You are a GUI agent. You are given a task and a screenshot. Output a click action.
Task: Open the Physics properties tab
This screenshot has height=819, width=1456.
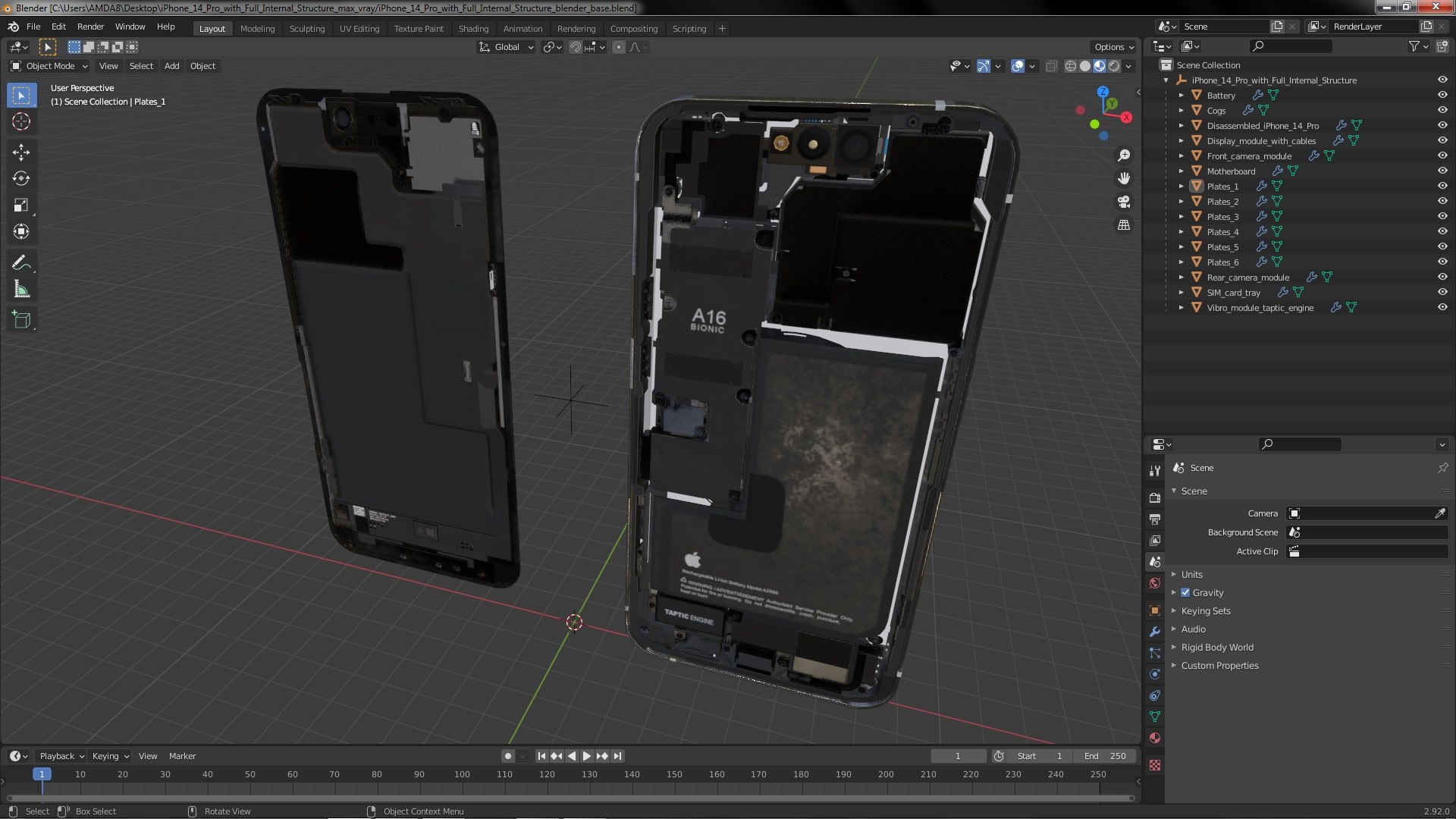coord(1155,674)
